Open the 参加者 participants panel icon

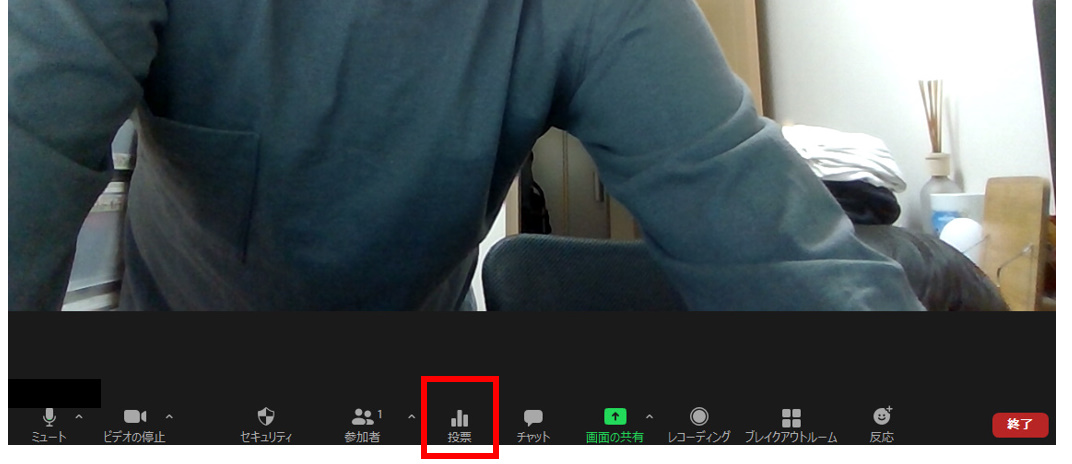362,417
